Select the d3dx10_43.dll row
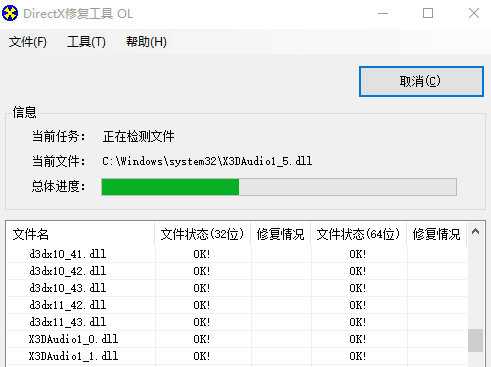 [x=237, y=288]
